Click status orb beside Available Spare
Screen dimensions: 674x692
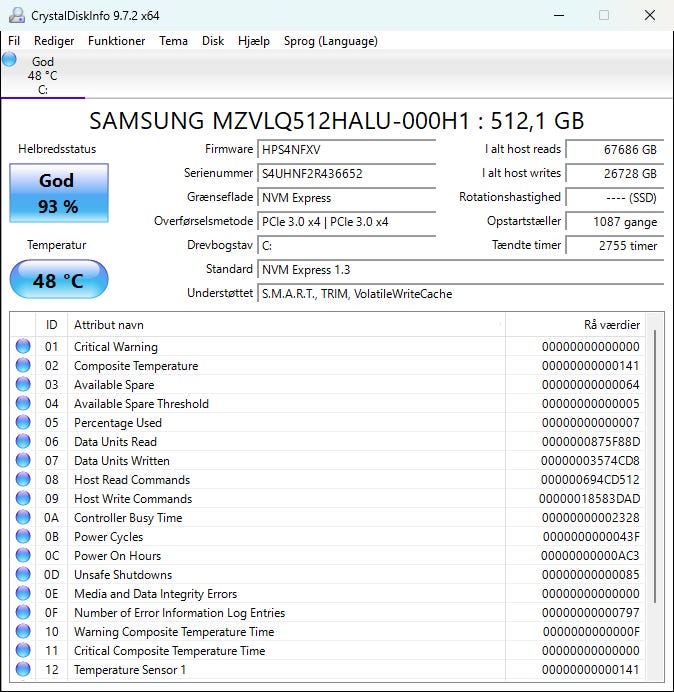pos(23,385)
